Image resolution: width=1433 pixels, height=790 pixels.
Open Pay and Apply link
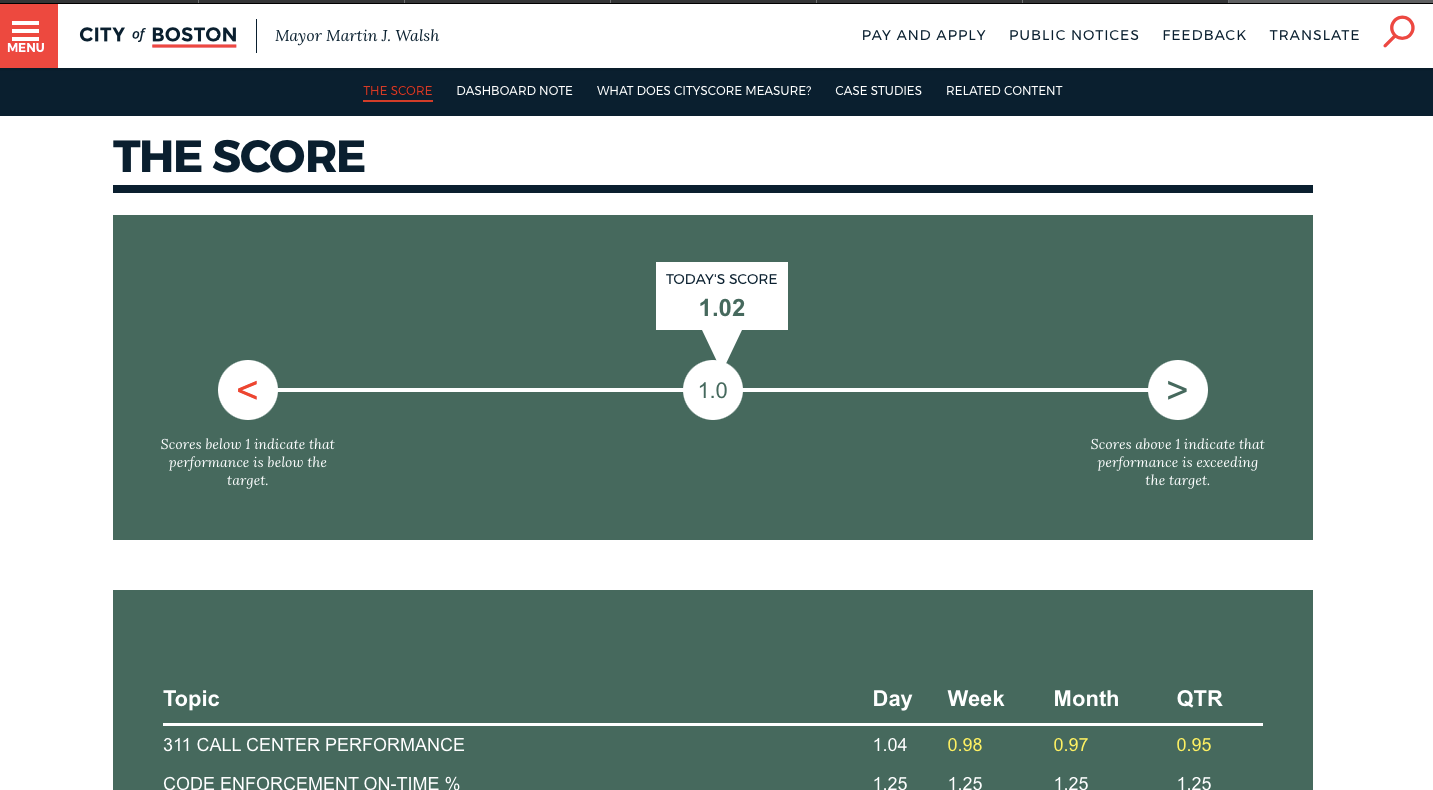pyautogui.click(x=924, y=35)
